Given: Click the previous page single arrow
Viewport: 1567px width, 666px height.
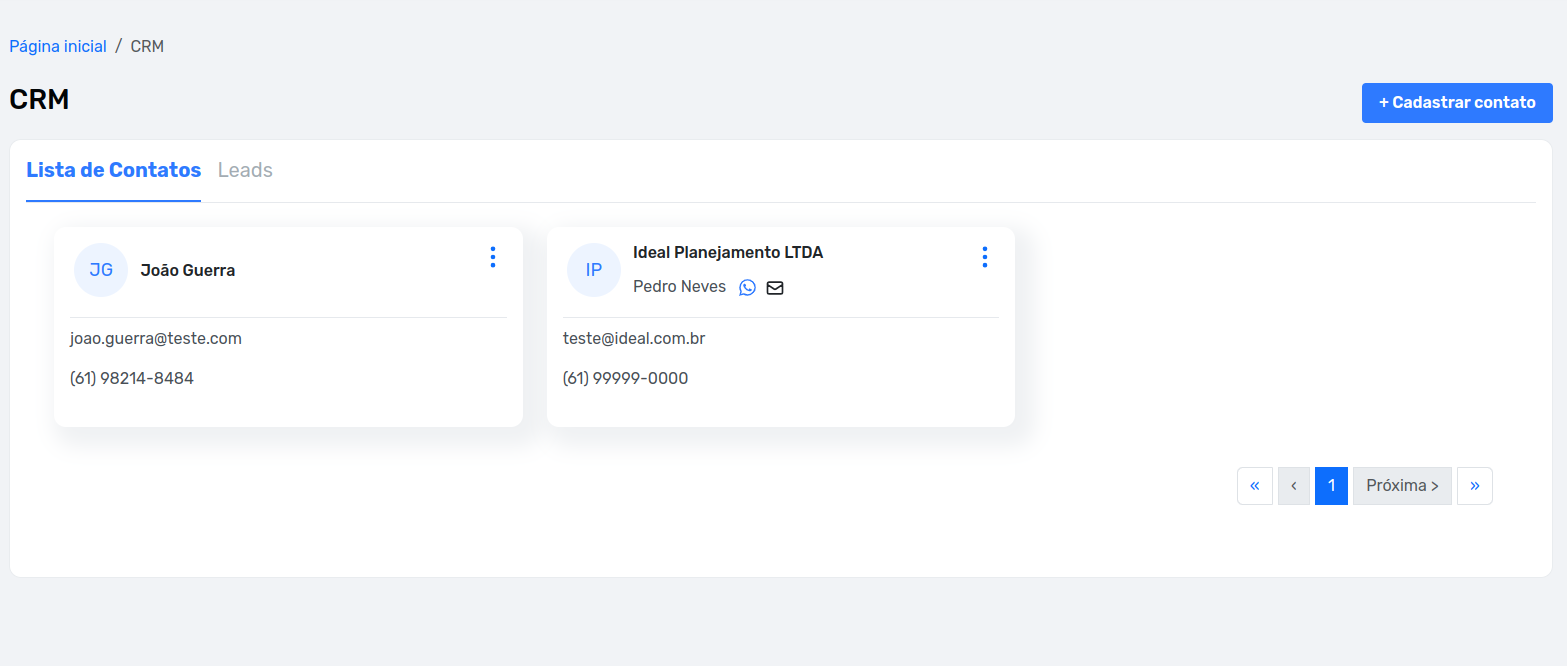Looking at the screenshot, I should (x=1294, y=486).
